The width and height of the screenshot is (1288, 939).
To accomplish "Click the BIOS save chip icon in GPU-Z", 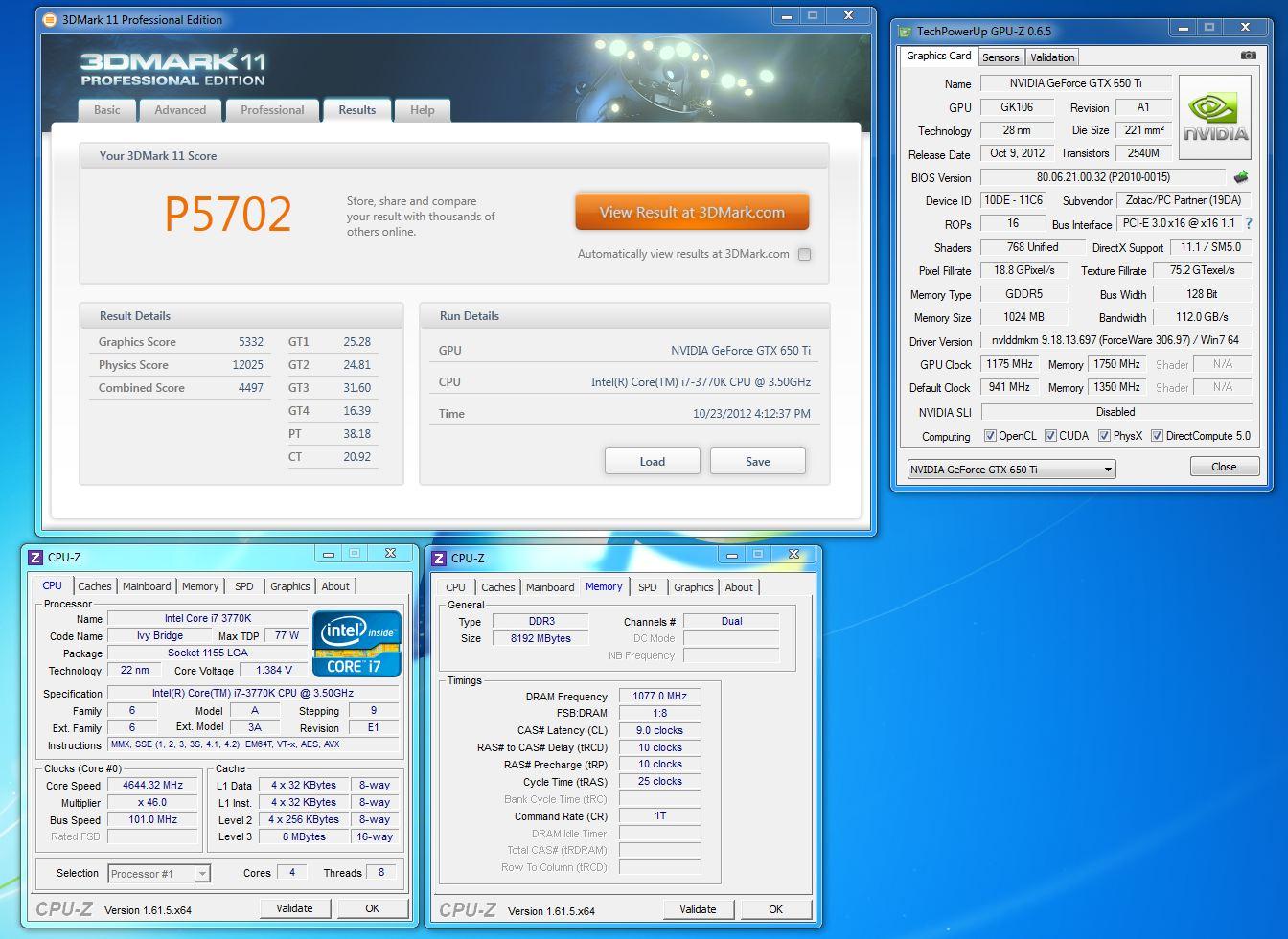I will tap(1241, 177).
